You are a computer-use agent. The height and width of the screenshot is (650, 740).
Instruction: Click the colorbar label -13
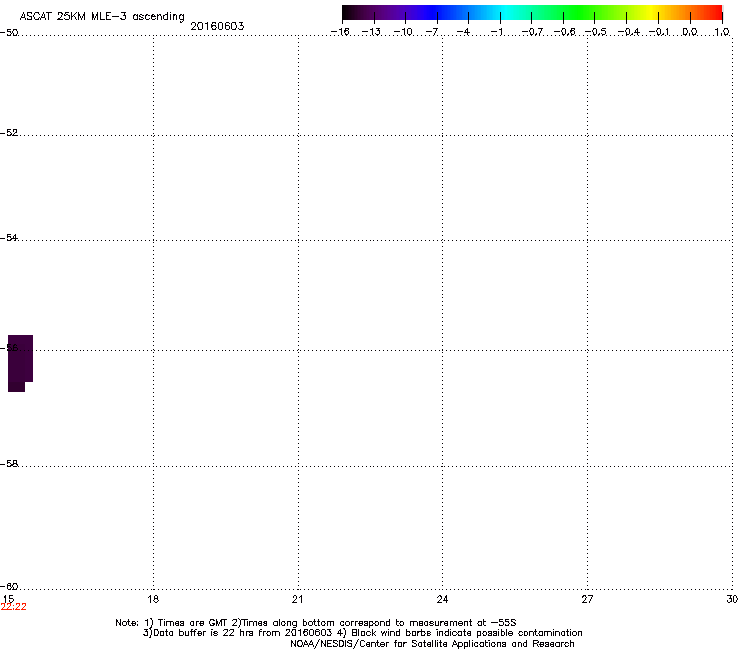point(371,32)
